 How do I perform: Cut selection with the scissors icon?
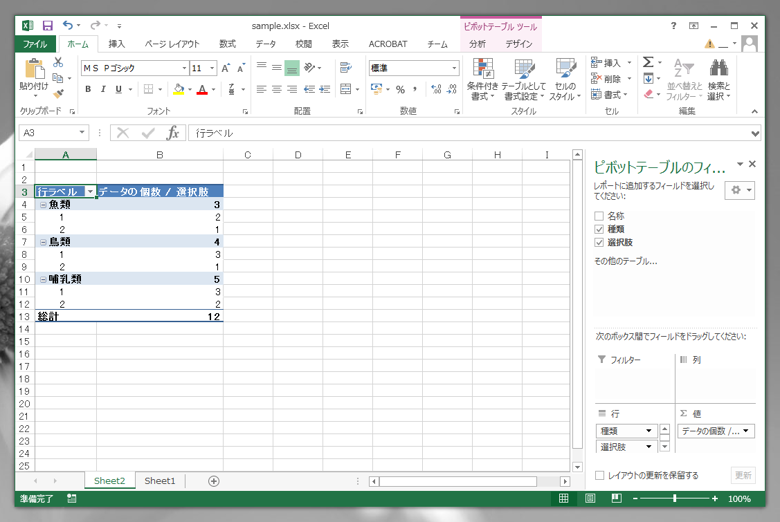58,62
